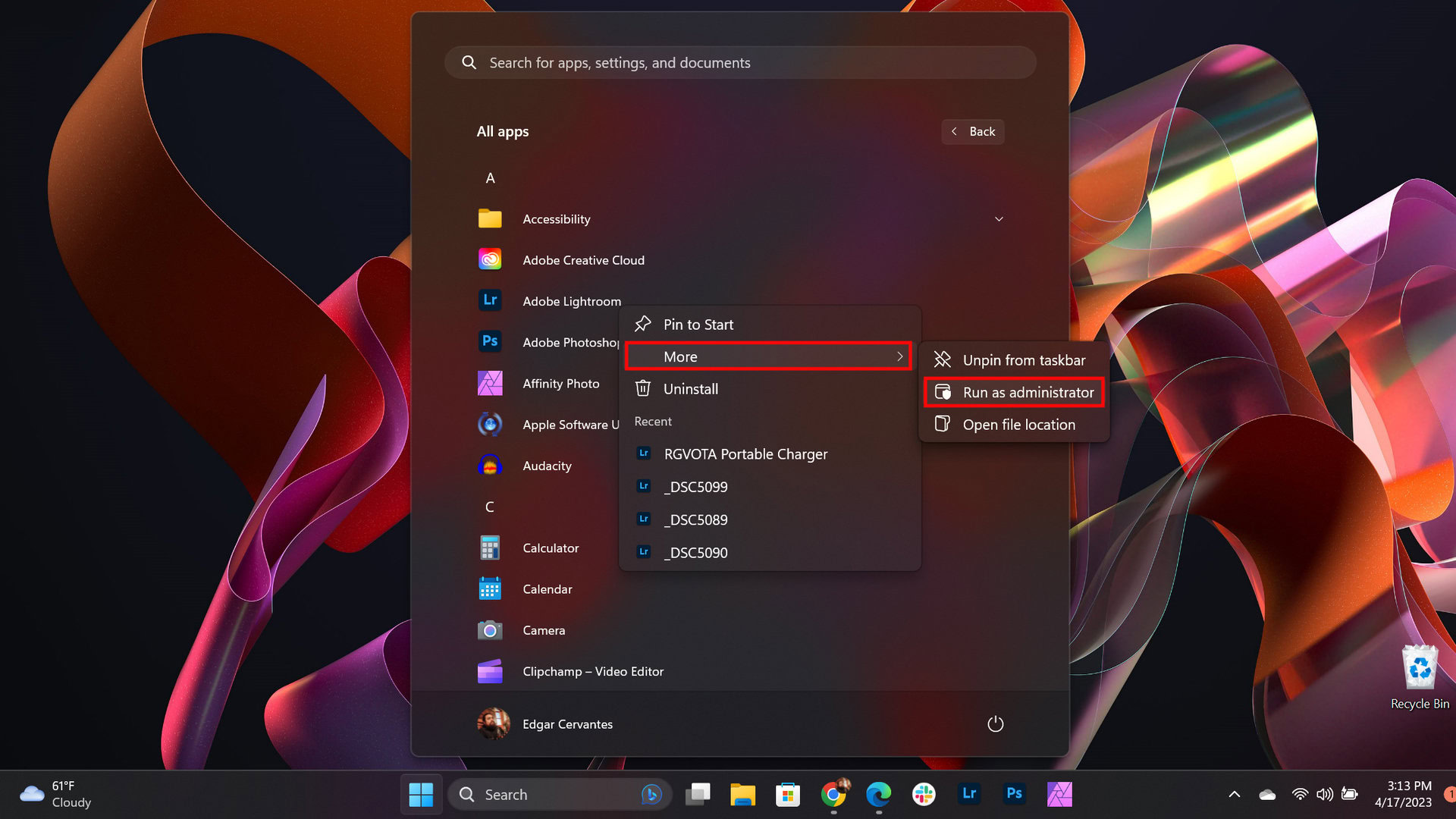Click Open file location
This screenshot has width=1456, height=819.
click(x=1018, y=425)
